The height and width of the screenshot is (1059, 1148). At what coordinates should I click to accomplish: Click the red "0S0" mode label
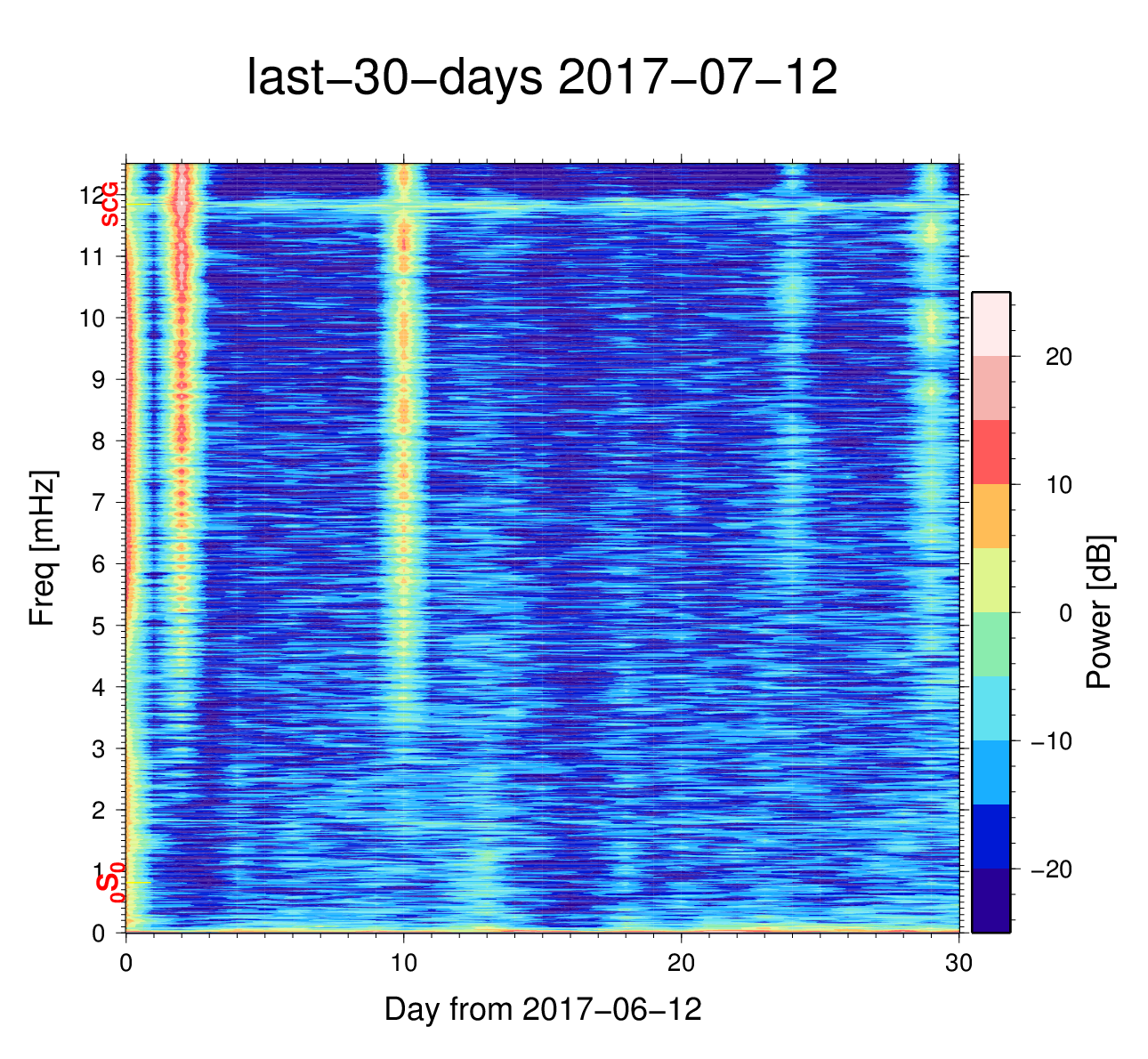110,882
